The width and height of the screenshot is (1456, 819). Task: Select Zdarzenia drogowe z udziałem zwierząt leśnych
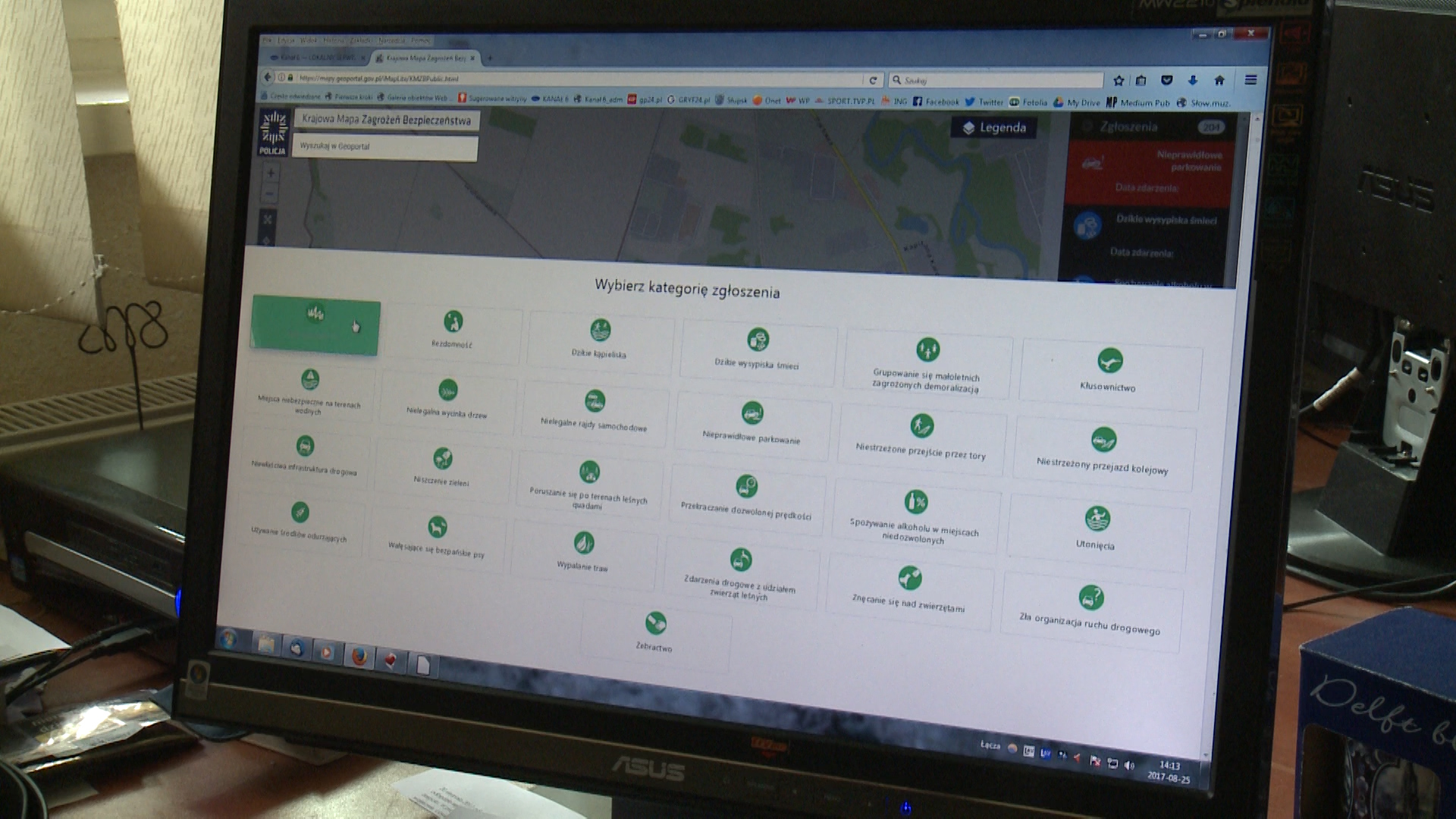point(740,573)
